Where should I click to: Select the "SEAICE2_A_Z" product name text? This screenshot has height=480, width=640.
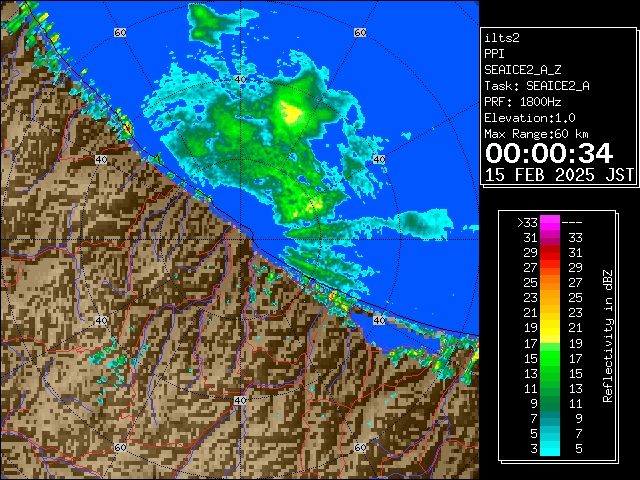coord(523,70)
